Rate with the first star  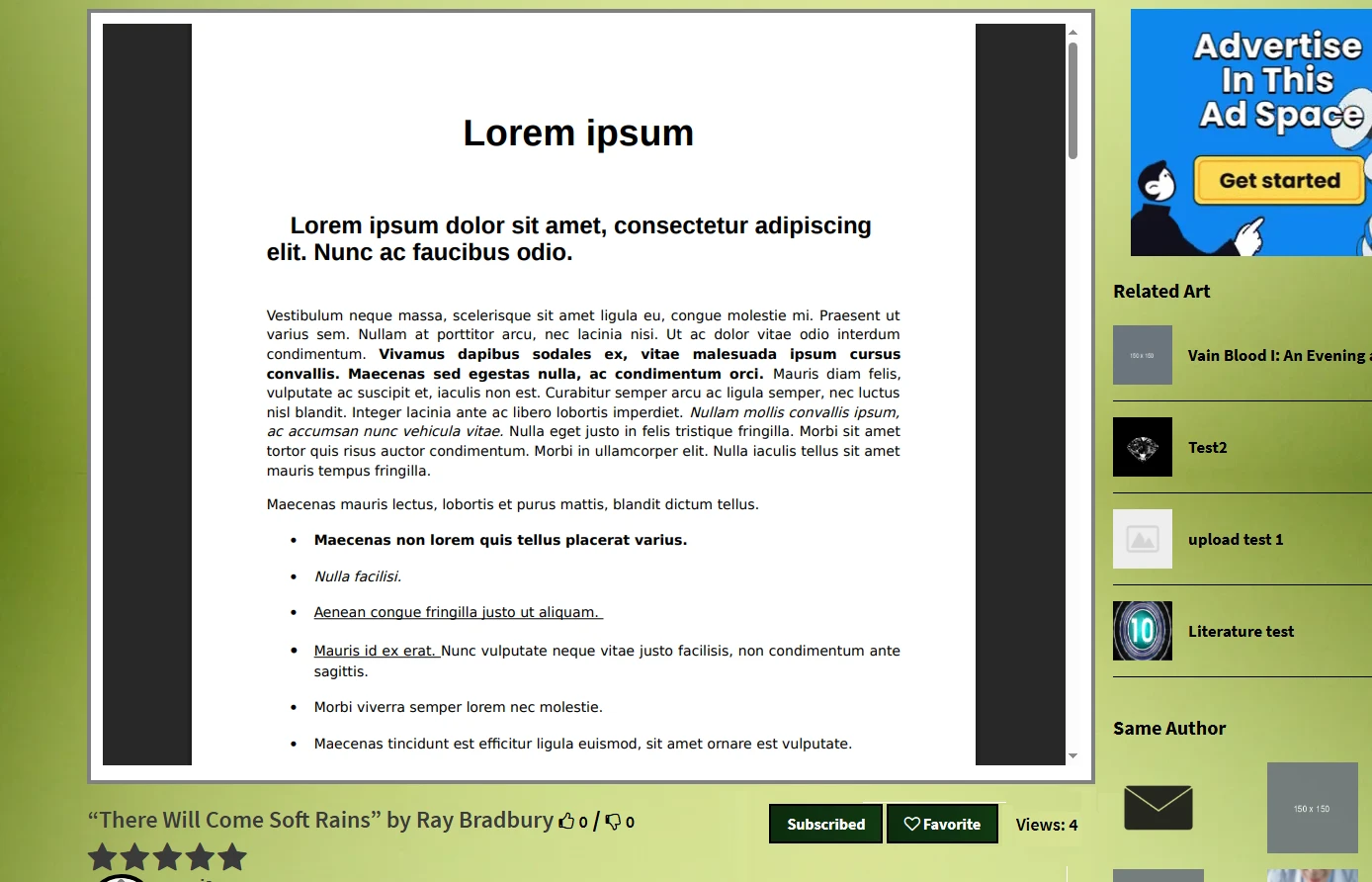coord(103,856)
